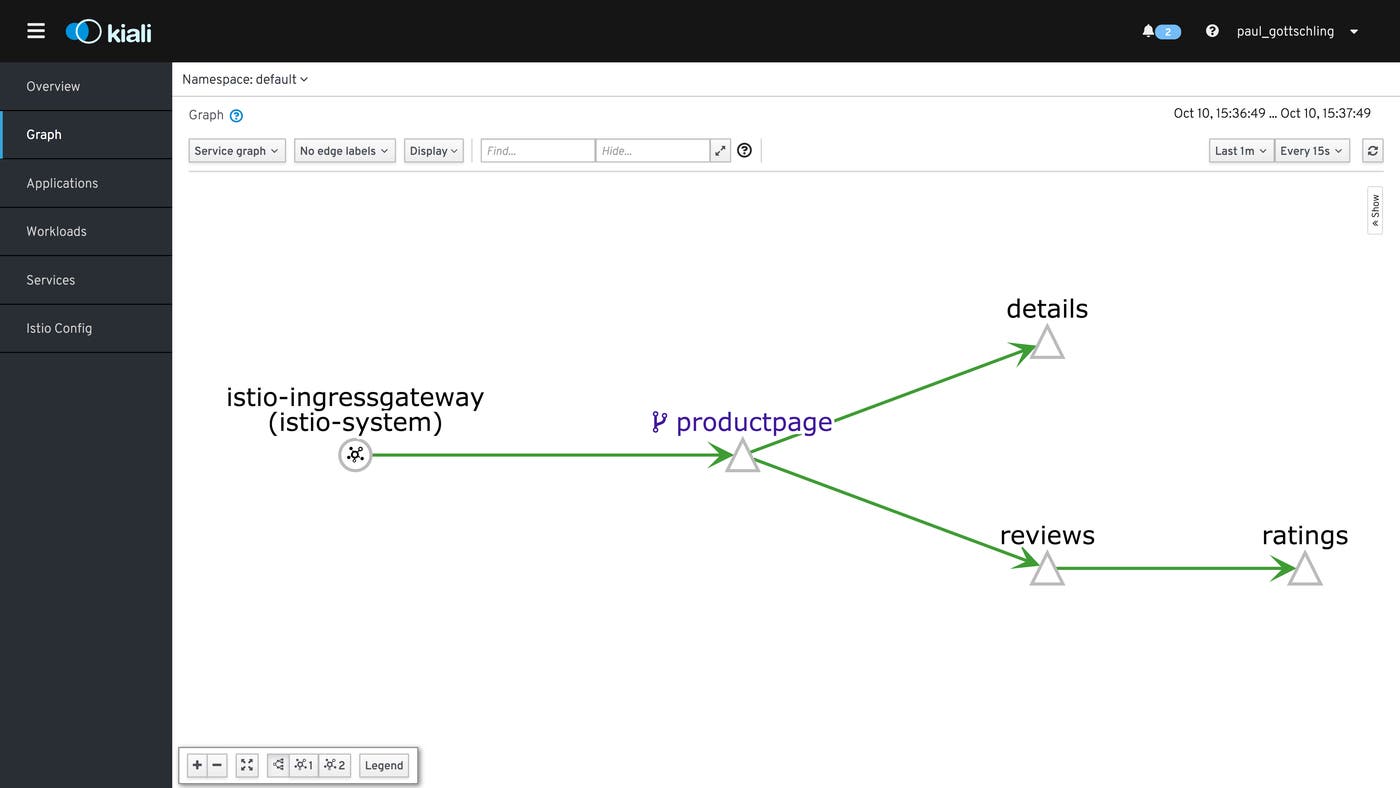Go to Workloads in the sidebar
Image resolution: width=1400 pixels, height=788 pixels.
56,231
